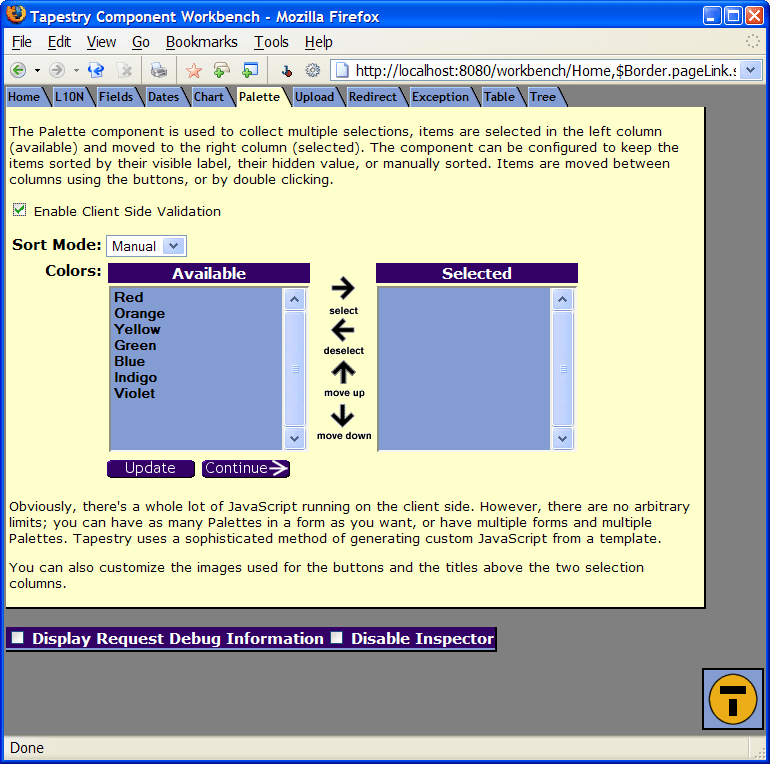This screenshot has height=764, width=770.
Task: Open the Tools menu
Action: [x=271, y=42]
